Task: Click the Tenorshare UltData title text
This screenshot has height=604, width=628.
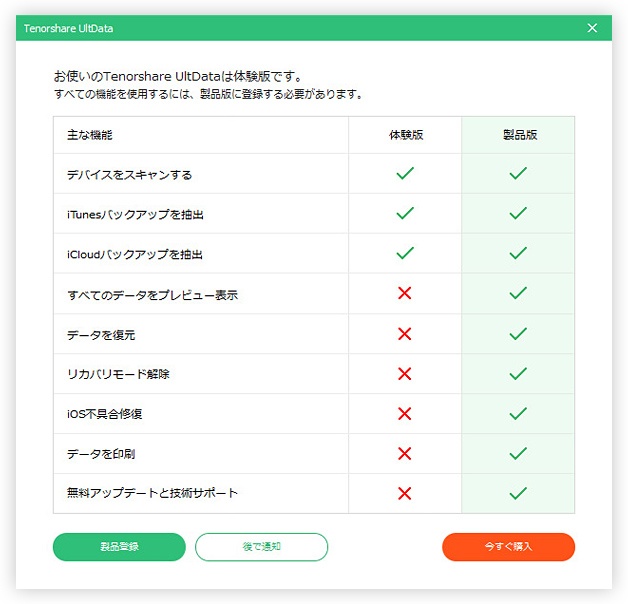Action: coord(68,28)
